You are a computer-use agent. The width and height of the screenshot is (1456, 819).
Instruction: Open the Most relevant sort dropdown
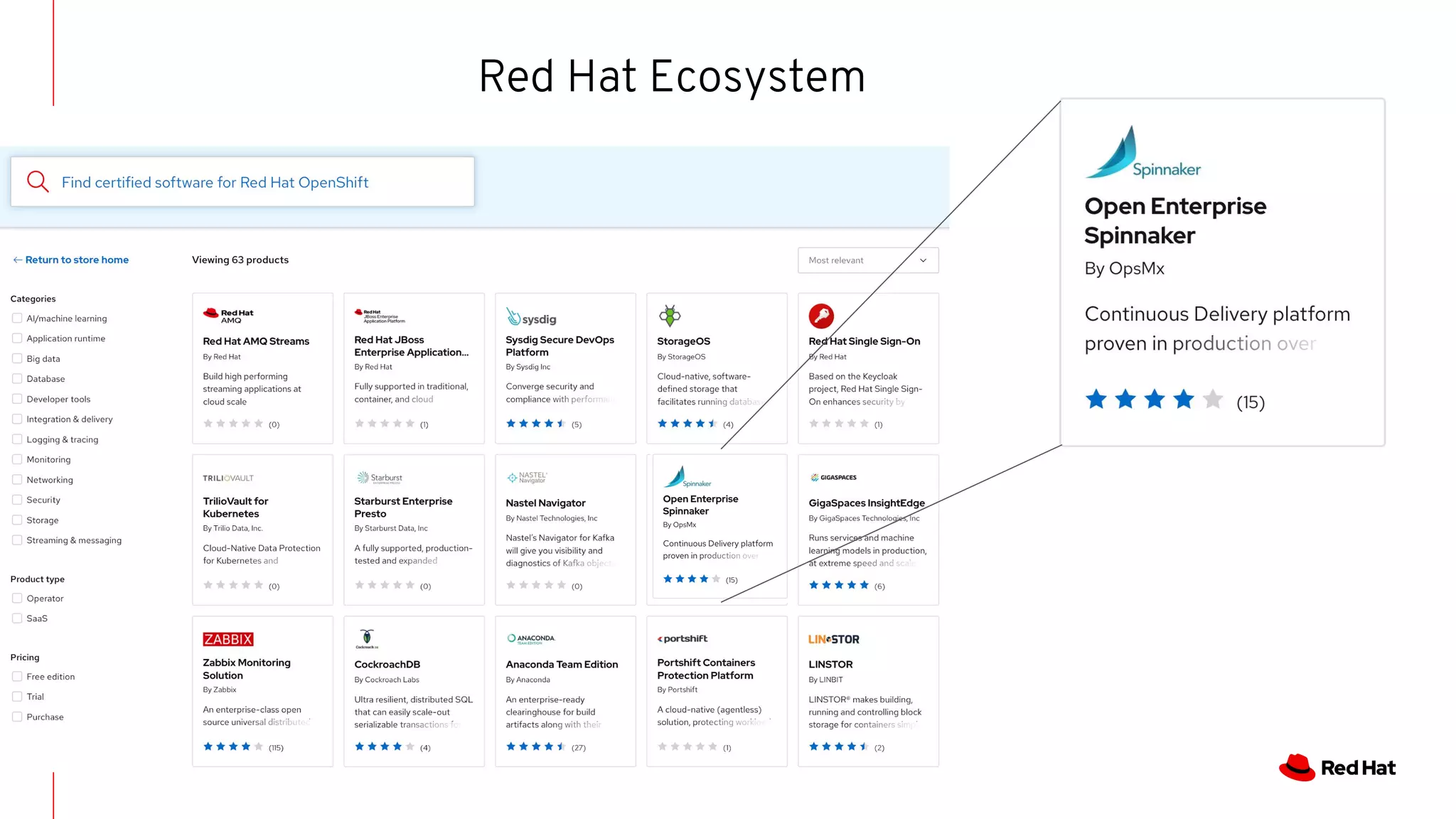click(868, 260)
